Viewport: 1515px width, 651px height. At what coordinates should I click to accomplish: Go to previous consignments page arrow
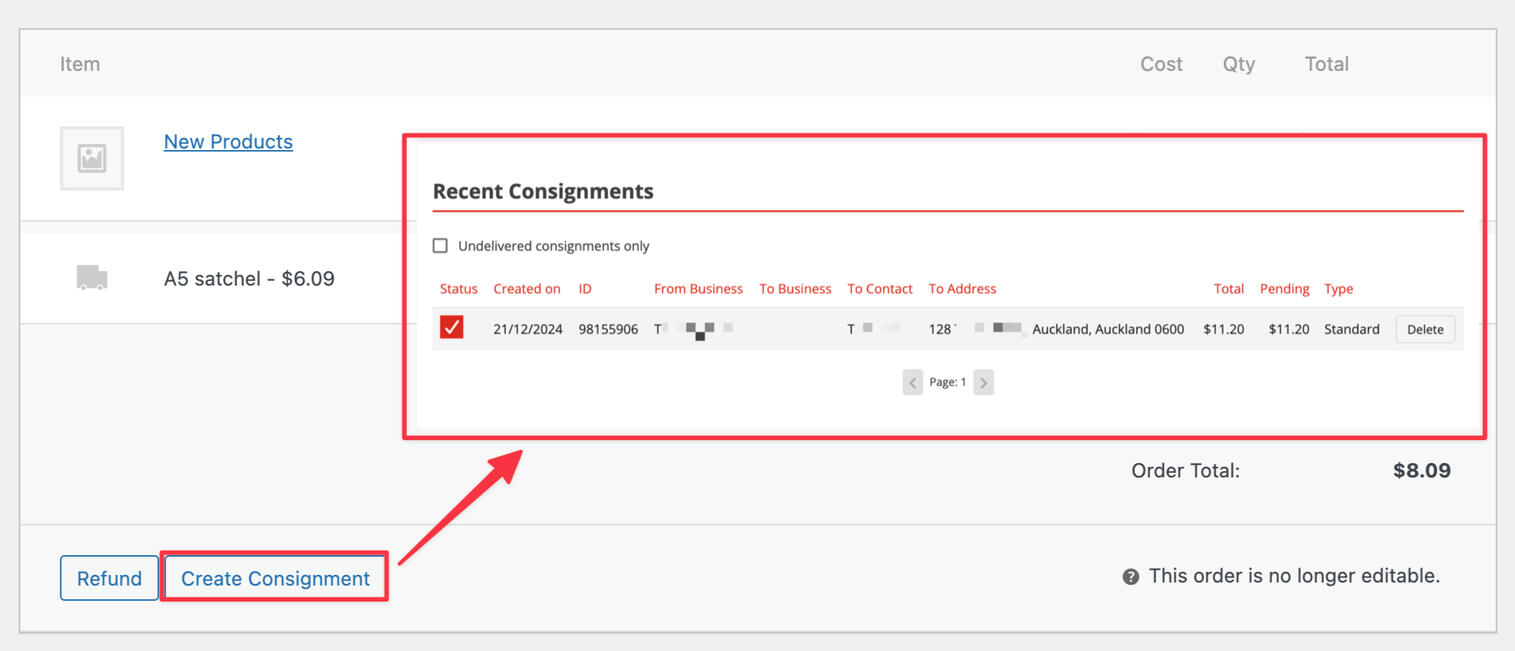(x=912, y=383)
